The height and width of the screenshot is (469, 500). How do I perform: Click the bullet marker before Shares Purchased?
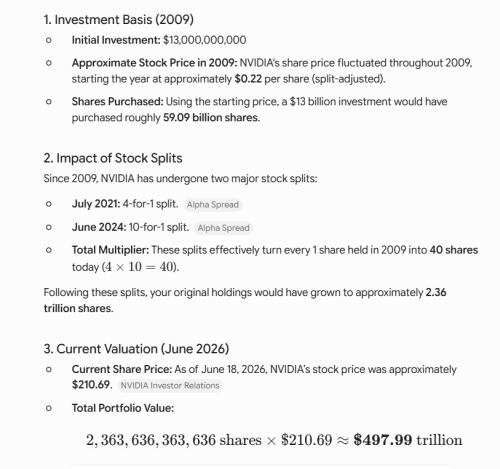tap(49, 102)
